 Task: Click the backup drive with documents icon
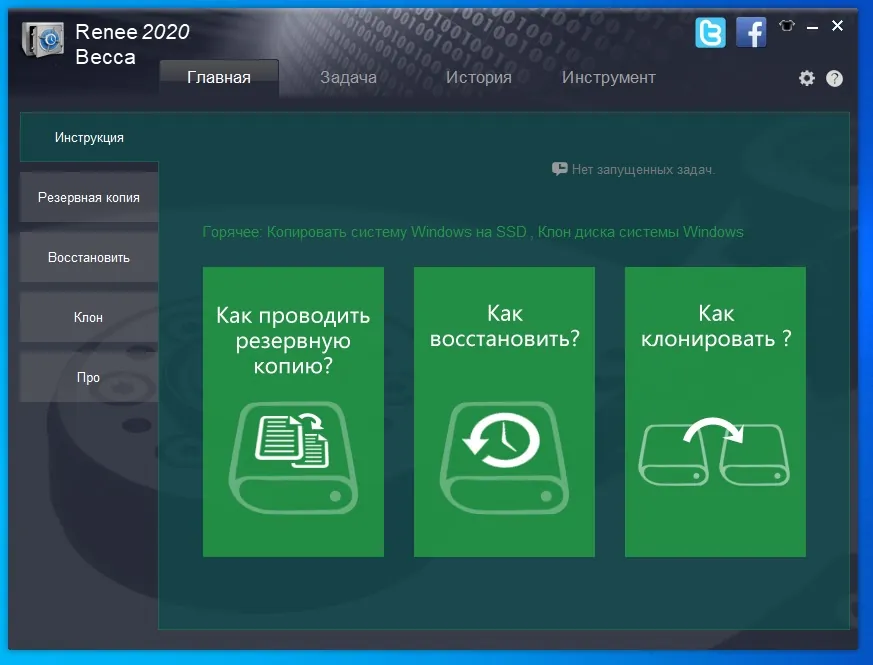(293, 457)
